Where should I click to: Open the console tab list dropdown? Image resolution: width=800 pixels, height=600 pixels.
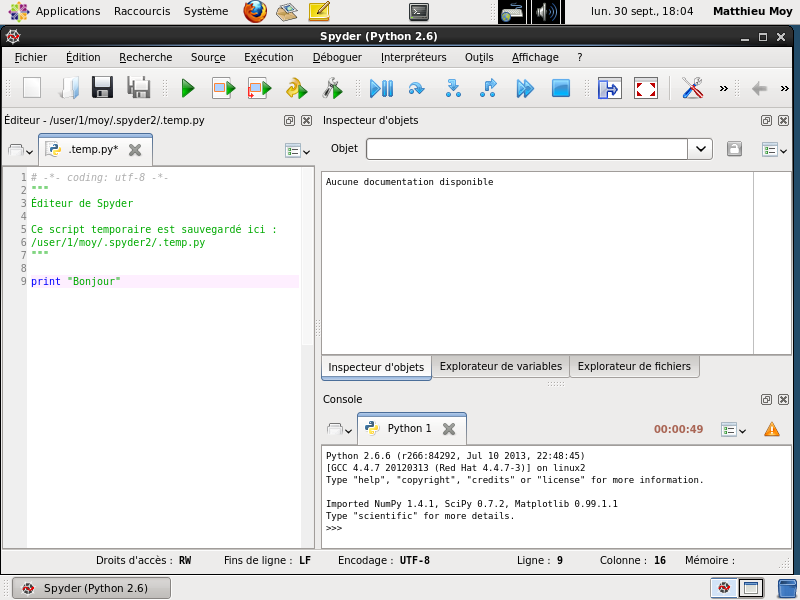(339, 430)
